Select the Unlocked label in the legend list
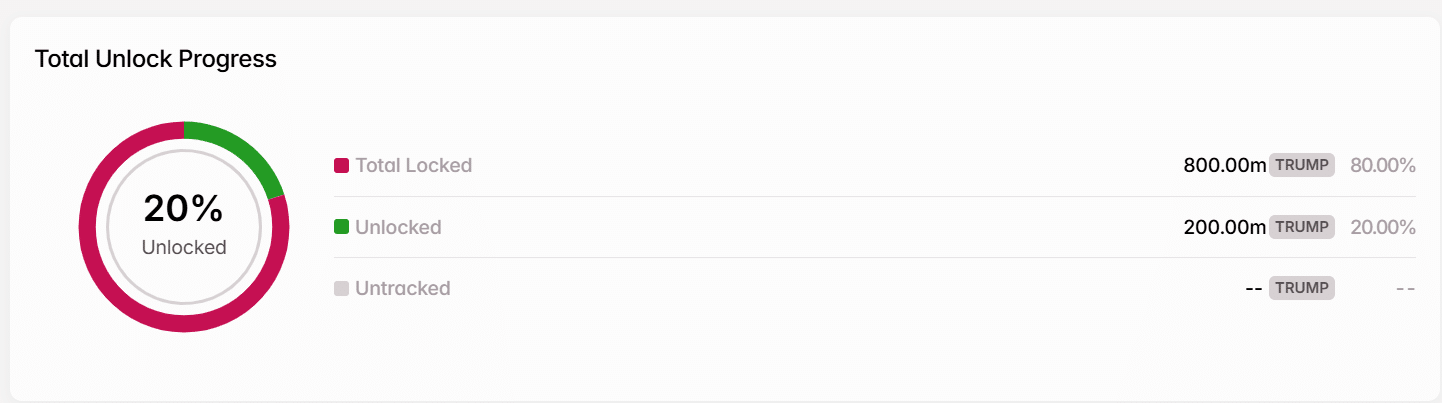The width and height of the screenshot is (1442, 403). (x=398, y=227)
